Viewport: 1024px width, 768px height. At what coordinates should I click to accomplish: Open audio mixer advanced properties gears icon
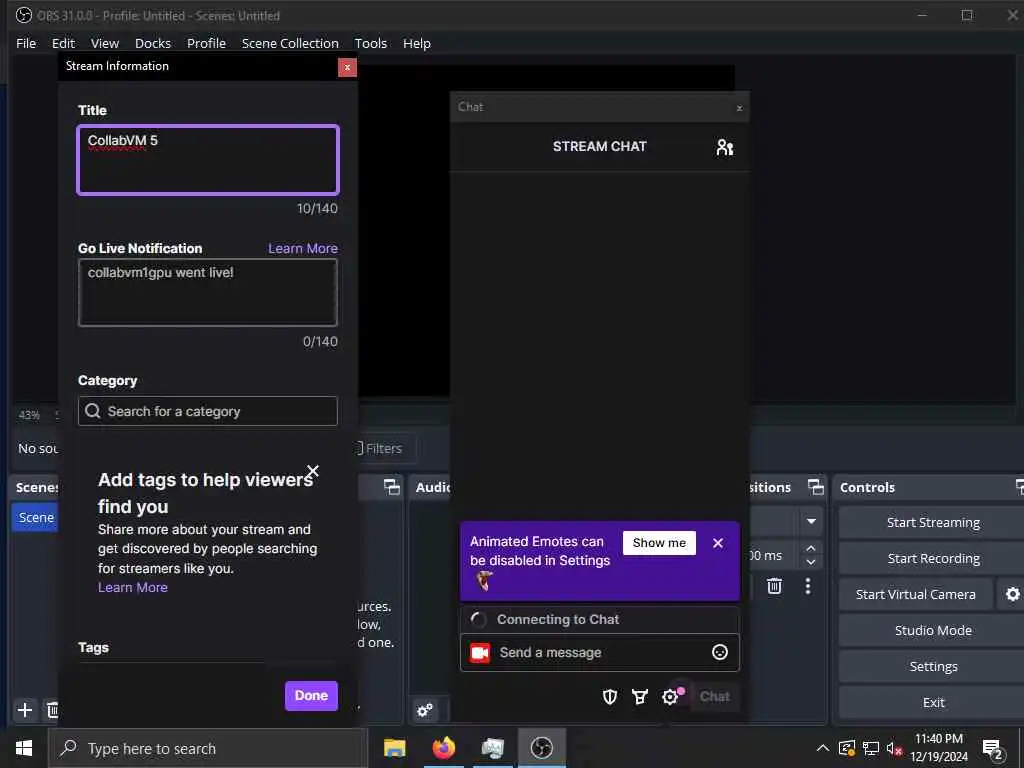tap(424, 710)
